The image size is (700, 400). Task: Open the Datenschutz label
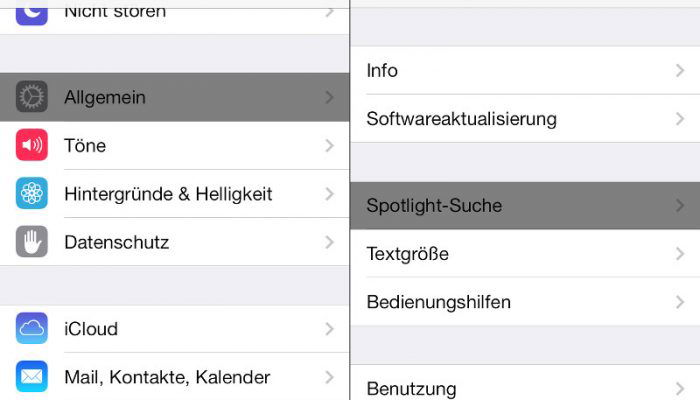point(117,242)
